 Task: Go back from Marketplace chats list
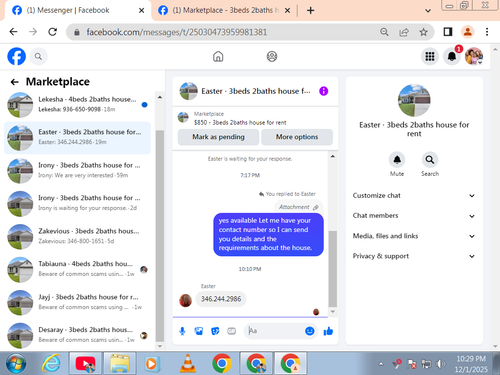[x=14, y=82]
